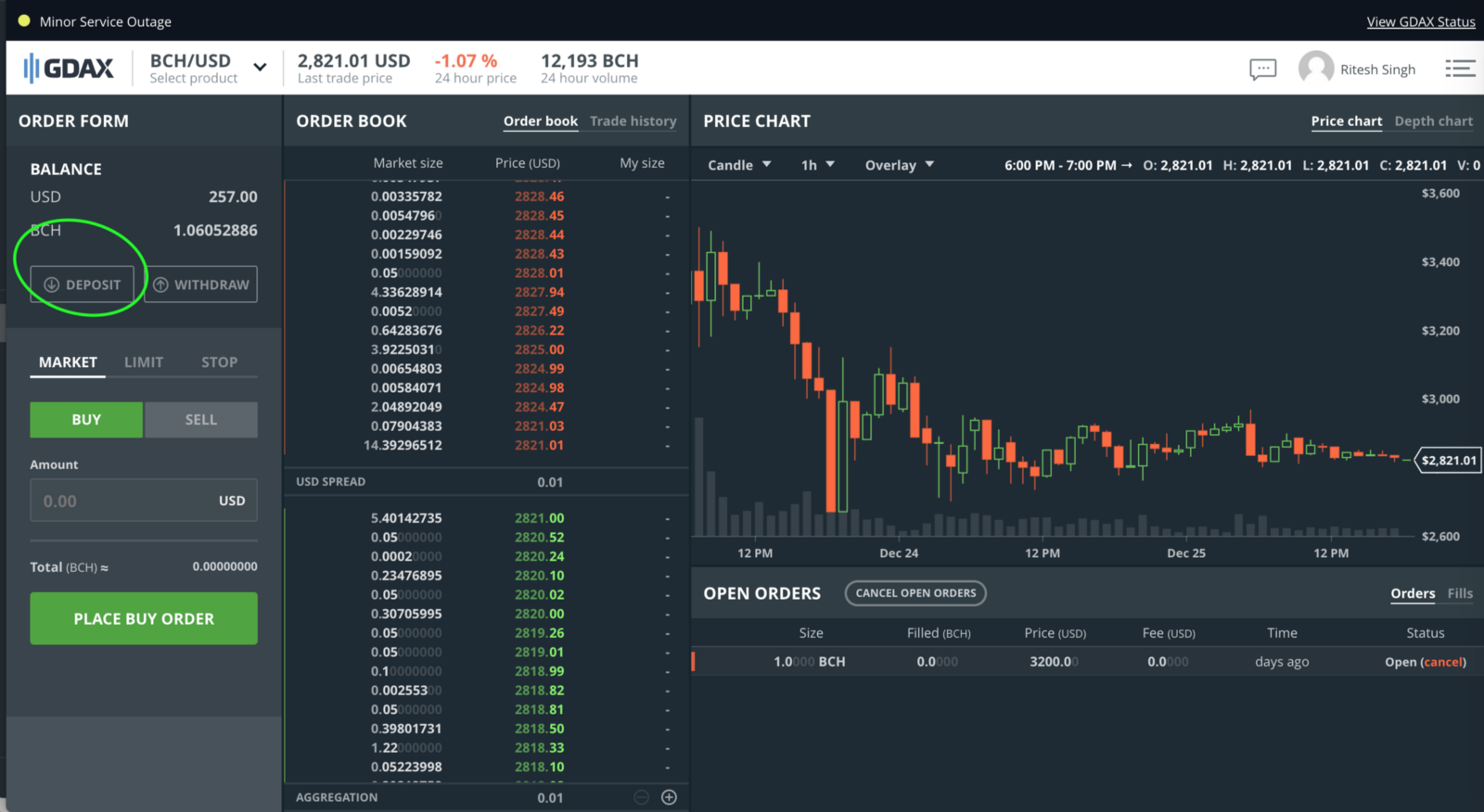The image size is (1484, 812).
Task: Show the Trade history tab
Action: tap(633, 121)
